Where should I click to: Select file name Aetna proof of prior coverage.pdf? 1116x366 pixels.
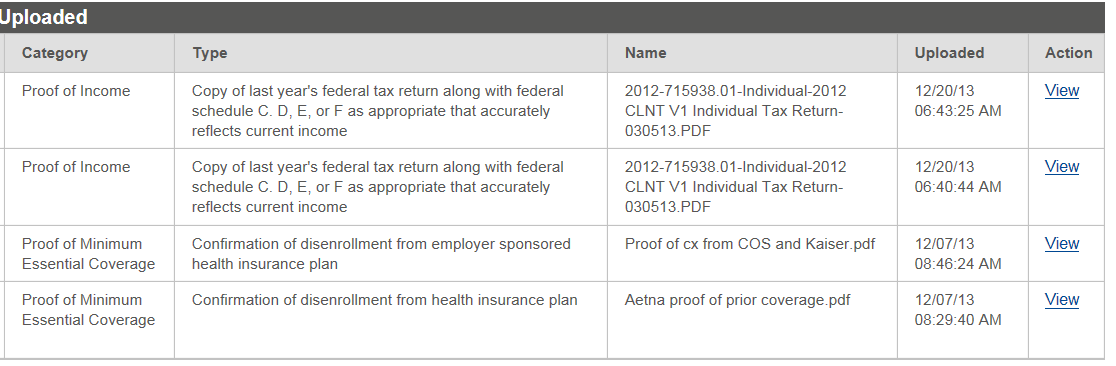737,300
